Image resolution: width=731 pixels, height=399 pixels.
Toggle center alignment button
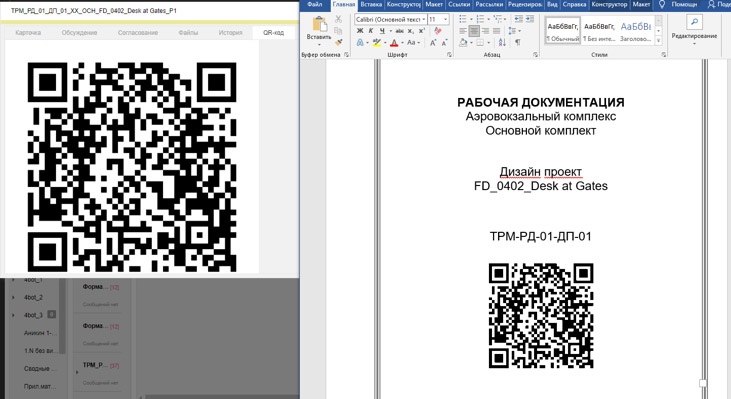(474, 31)
